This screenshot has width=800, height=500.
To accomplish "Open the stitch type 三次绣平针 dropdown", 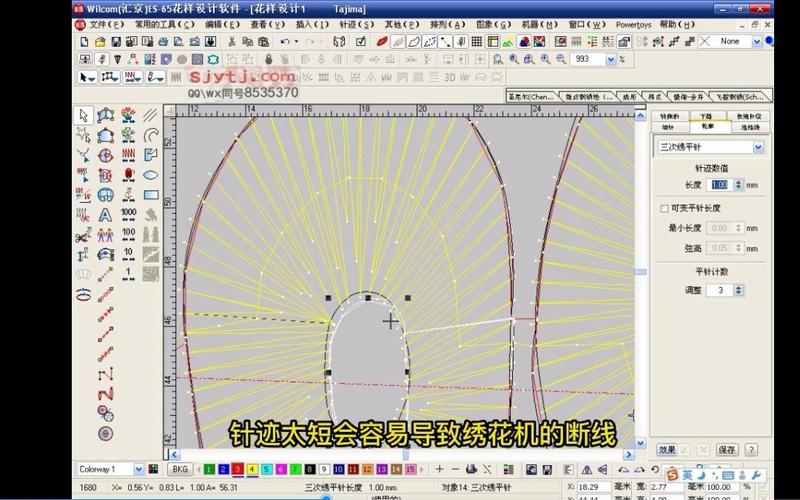I will click(x=758, y=147).
